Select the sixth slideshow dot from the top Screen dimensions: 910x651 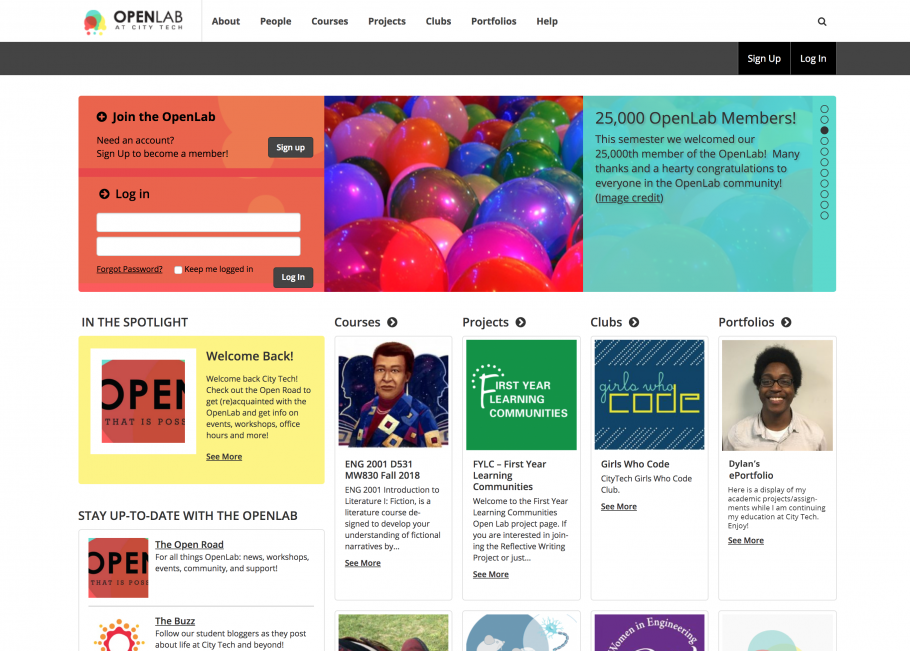coord(824,162)
